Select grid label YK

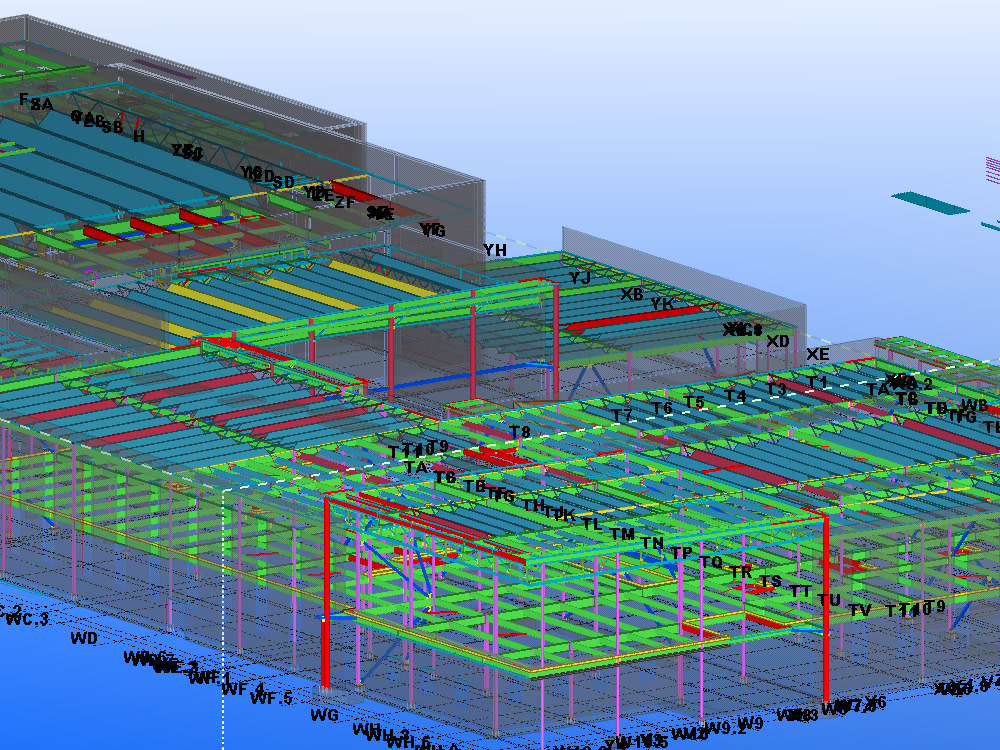(662, 304)
